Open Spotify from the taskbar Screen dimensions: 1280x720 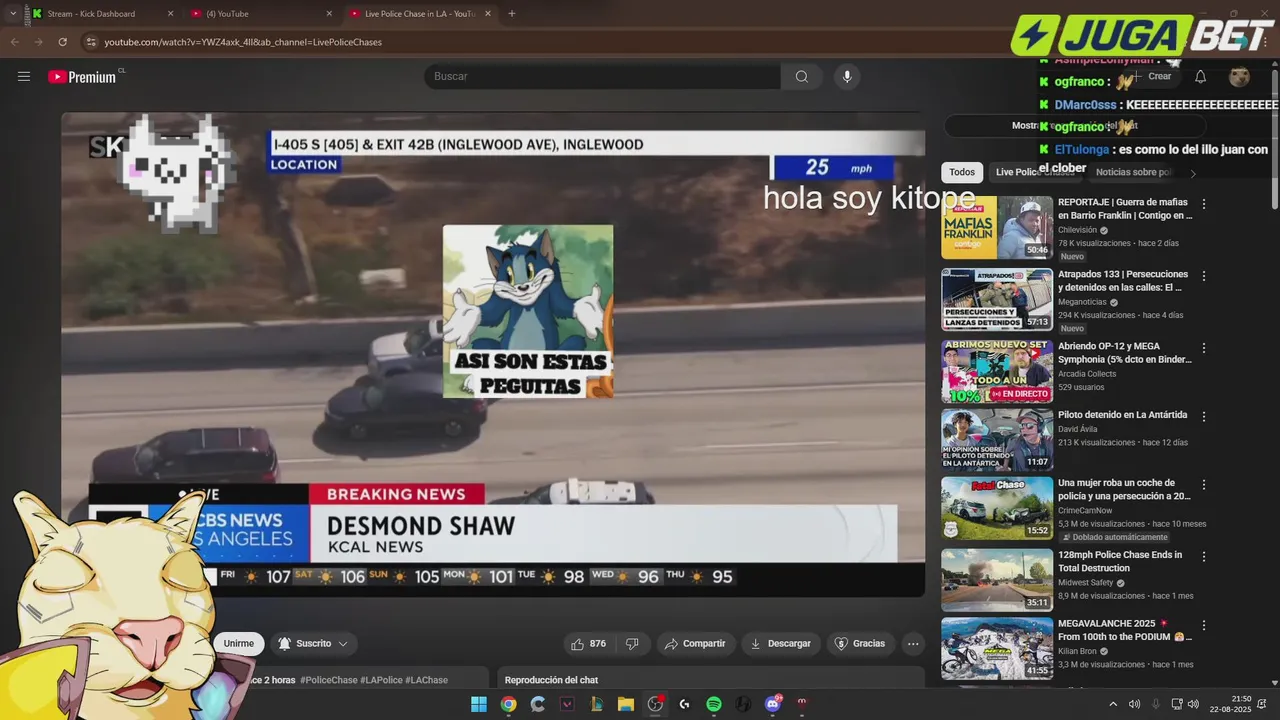(713, 704)
